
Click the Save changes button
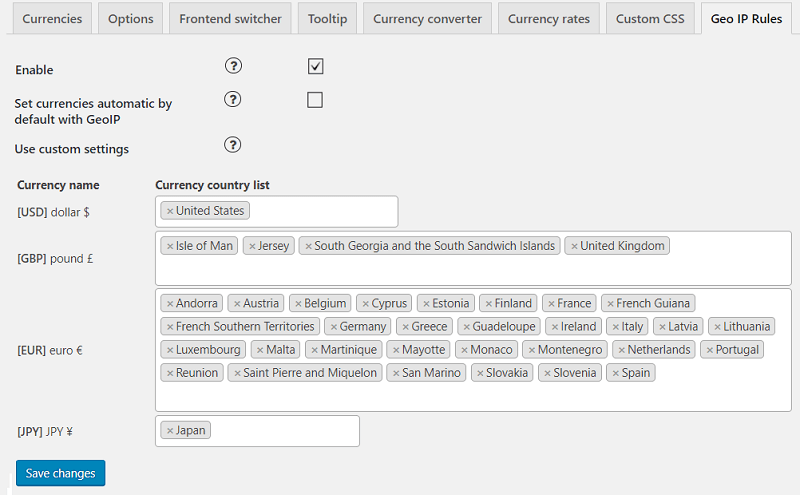[61, 473]
